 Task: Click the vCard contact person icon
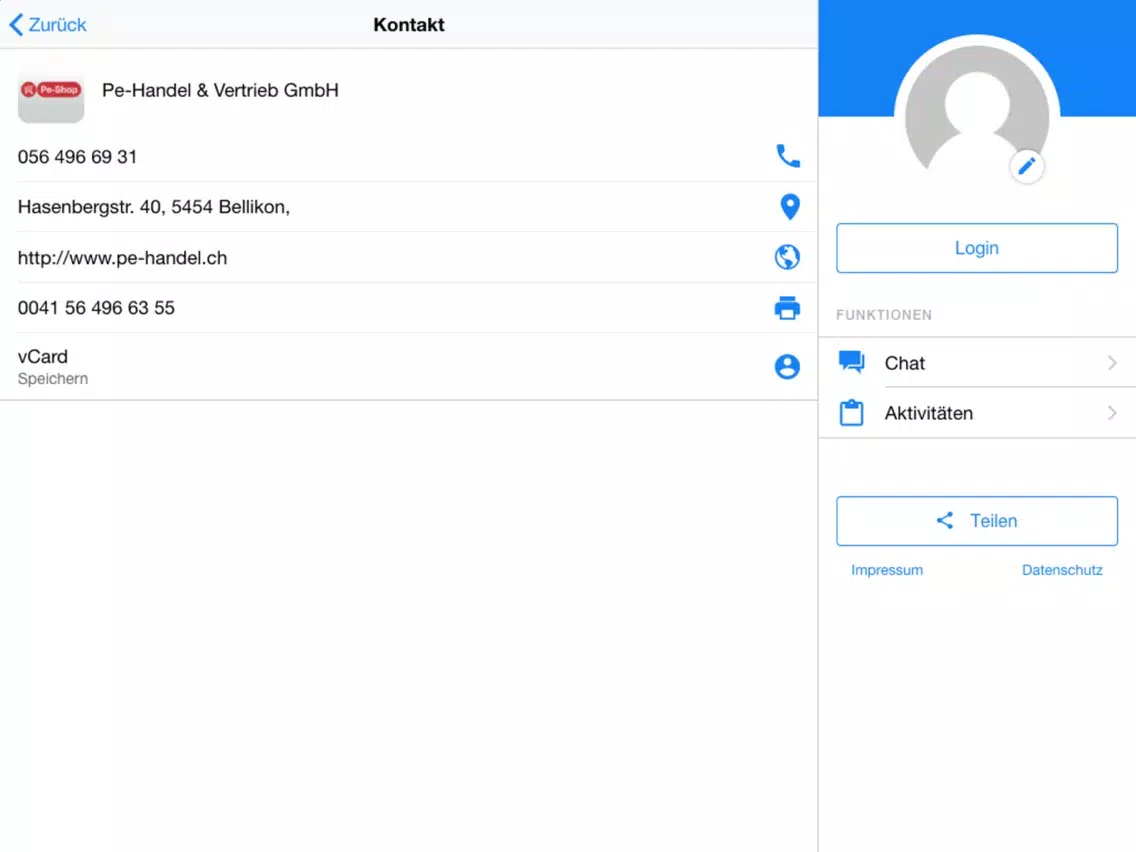point(787,367)
